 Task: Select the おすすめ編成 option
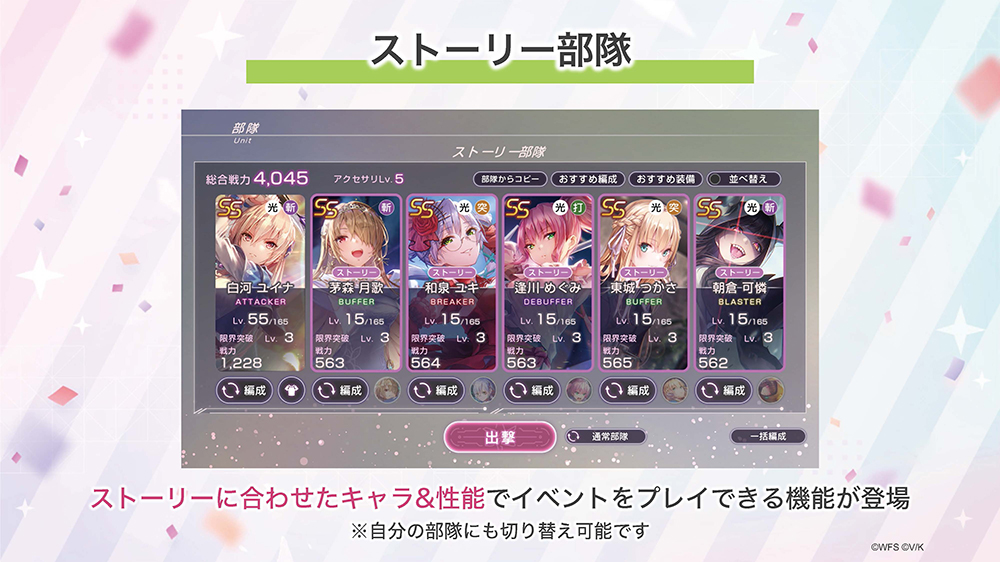(x=588, y=179)
